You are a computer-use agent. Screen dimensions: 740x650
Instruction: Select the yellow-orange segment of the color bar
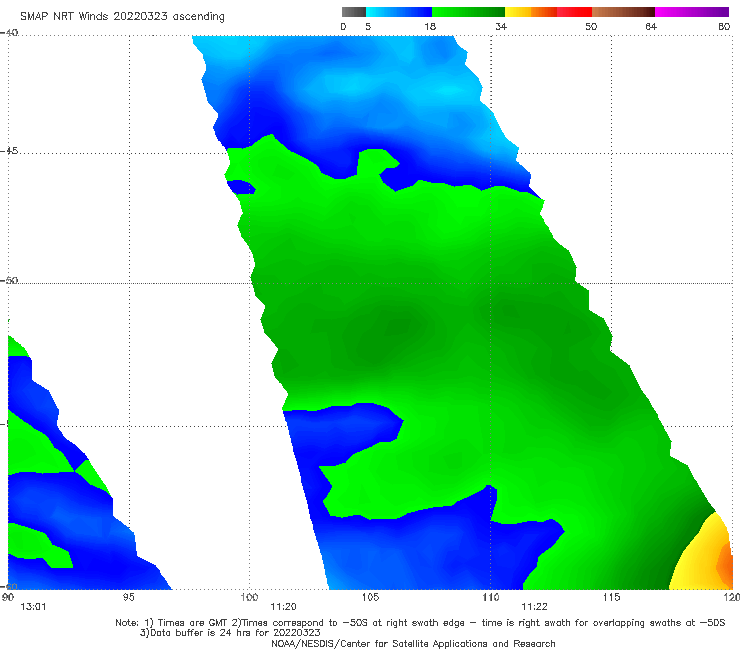click(531, 12)
